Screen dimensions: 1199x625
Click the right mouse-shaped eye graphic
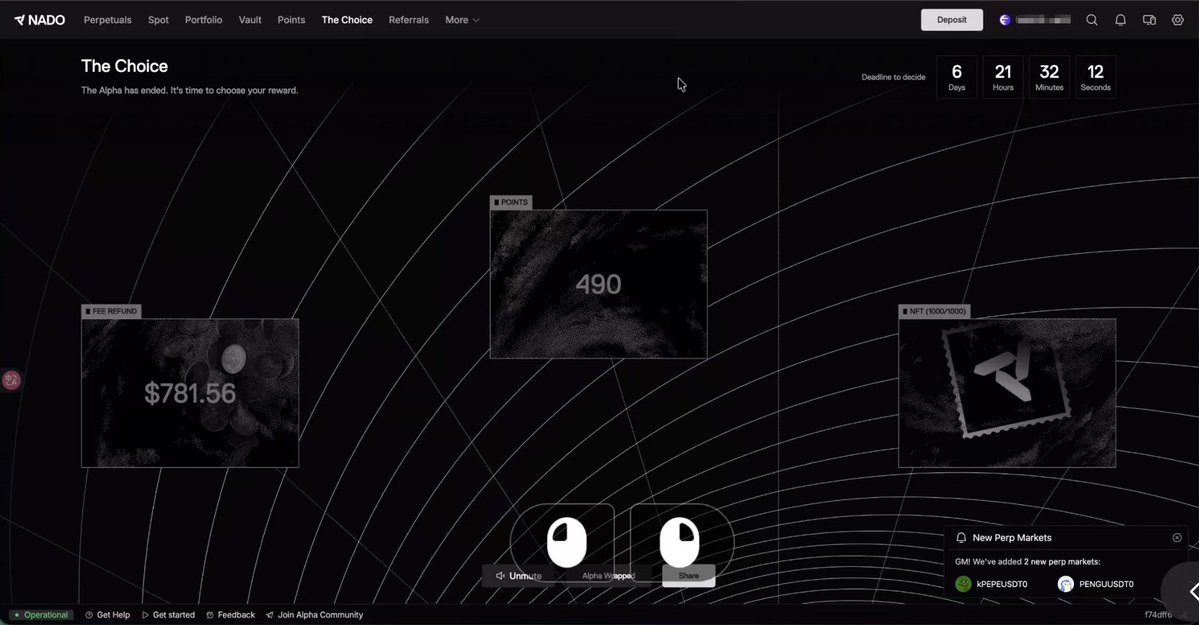[x=679, y=542]
